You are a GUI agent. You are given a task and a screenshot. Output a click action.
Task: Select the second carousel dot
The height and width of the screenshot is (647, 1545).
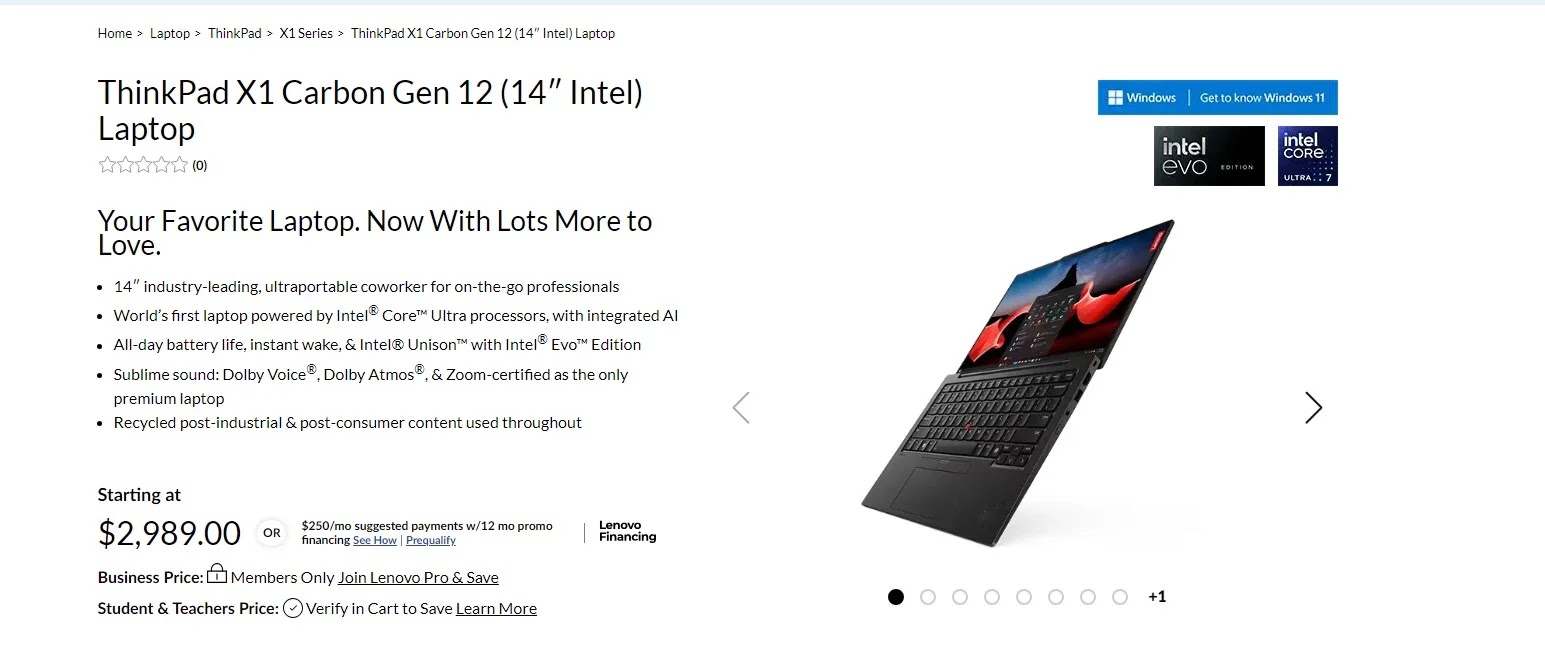coord(928,597)
